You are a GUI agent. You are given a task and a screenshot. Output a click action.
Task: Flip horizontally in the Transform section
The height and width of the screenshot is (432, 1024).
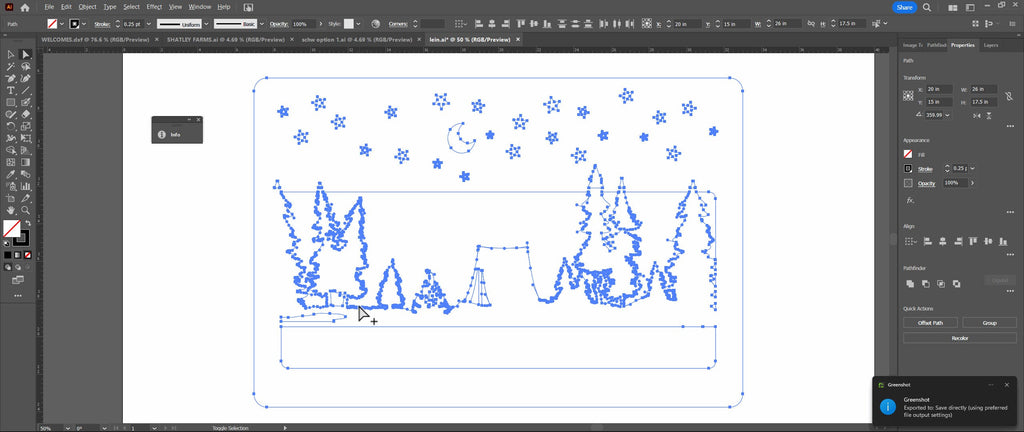977,115
